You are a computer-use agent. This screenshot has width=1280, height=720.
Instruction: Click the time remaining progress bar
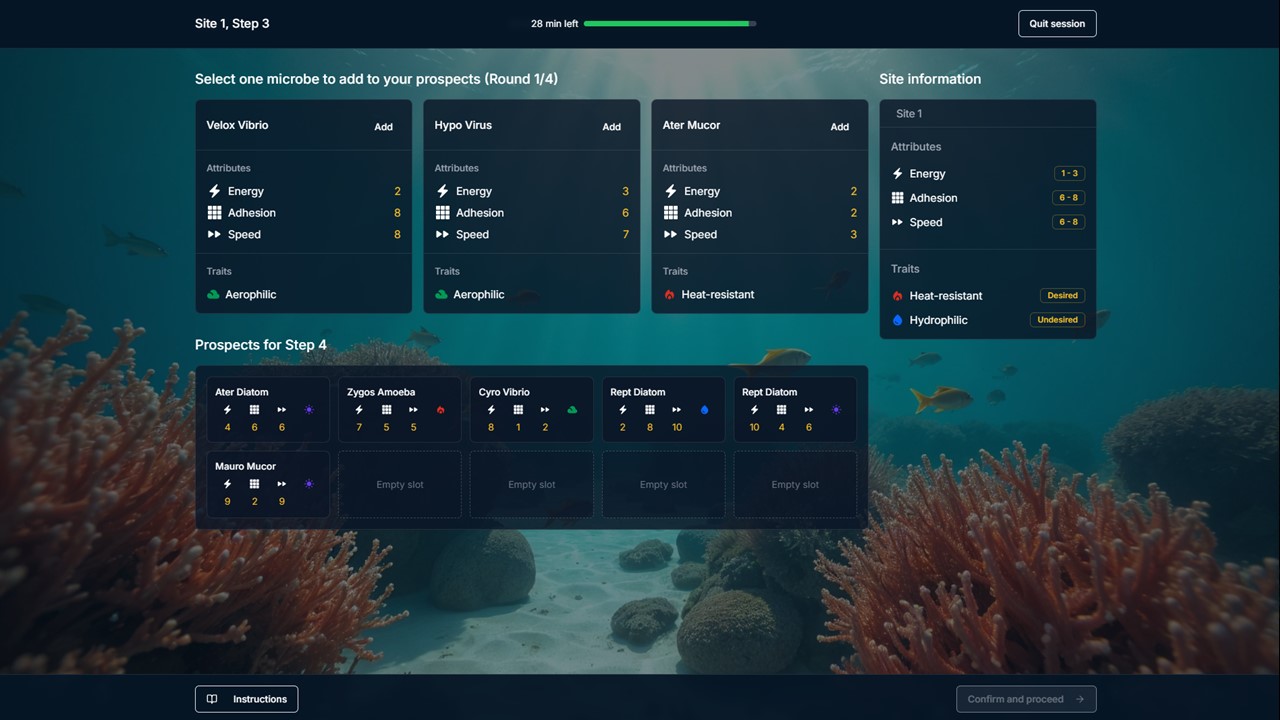(670, 24)
